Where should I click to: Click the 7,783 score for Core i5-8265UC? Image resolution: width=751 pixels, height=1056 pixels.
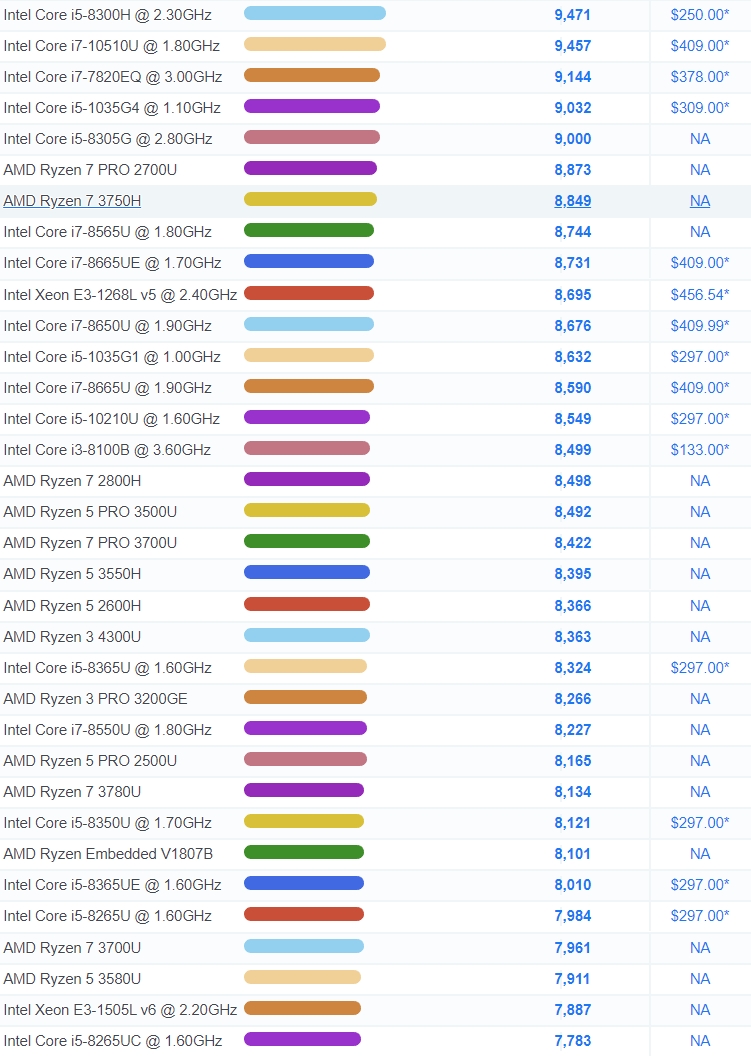pos(573,1041)
